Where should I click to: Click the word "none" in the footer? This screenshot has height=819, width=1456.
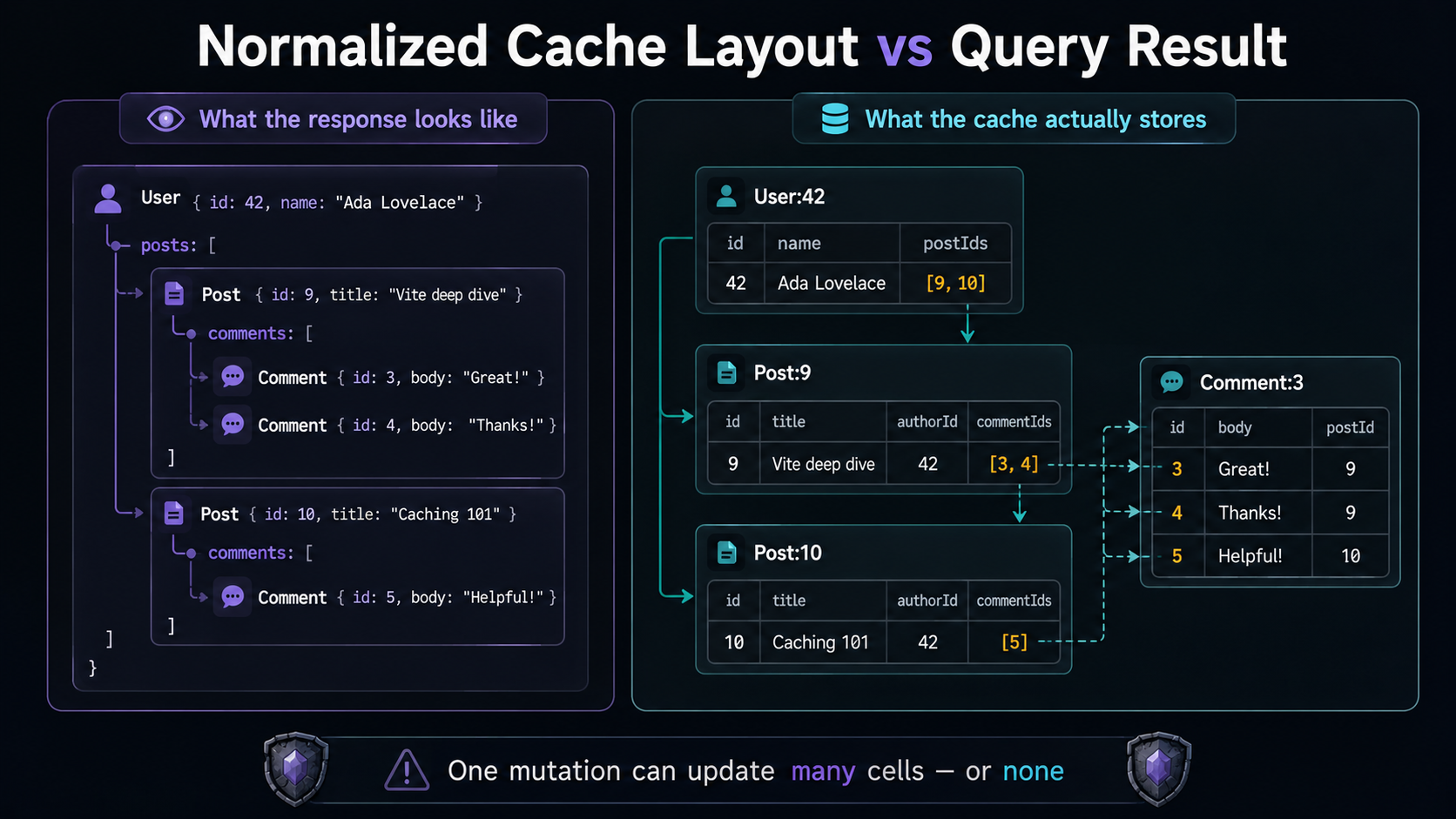[x=1033, y=771]
